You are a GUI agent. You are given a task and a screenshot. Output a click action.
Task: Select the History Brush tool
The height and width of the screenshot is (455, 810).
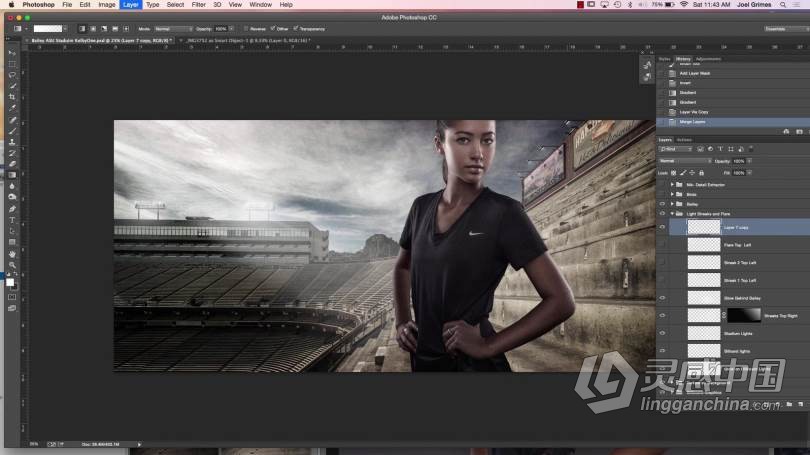tap(12, 153)
